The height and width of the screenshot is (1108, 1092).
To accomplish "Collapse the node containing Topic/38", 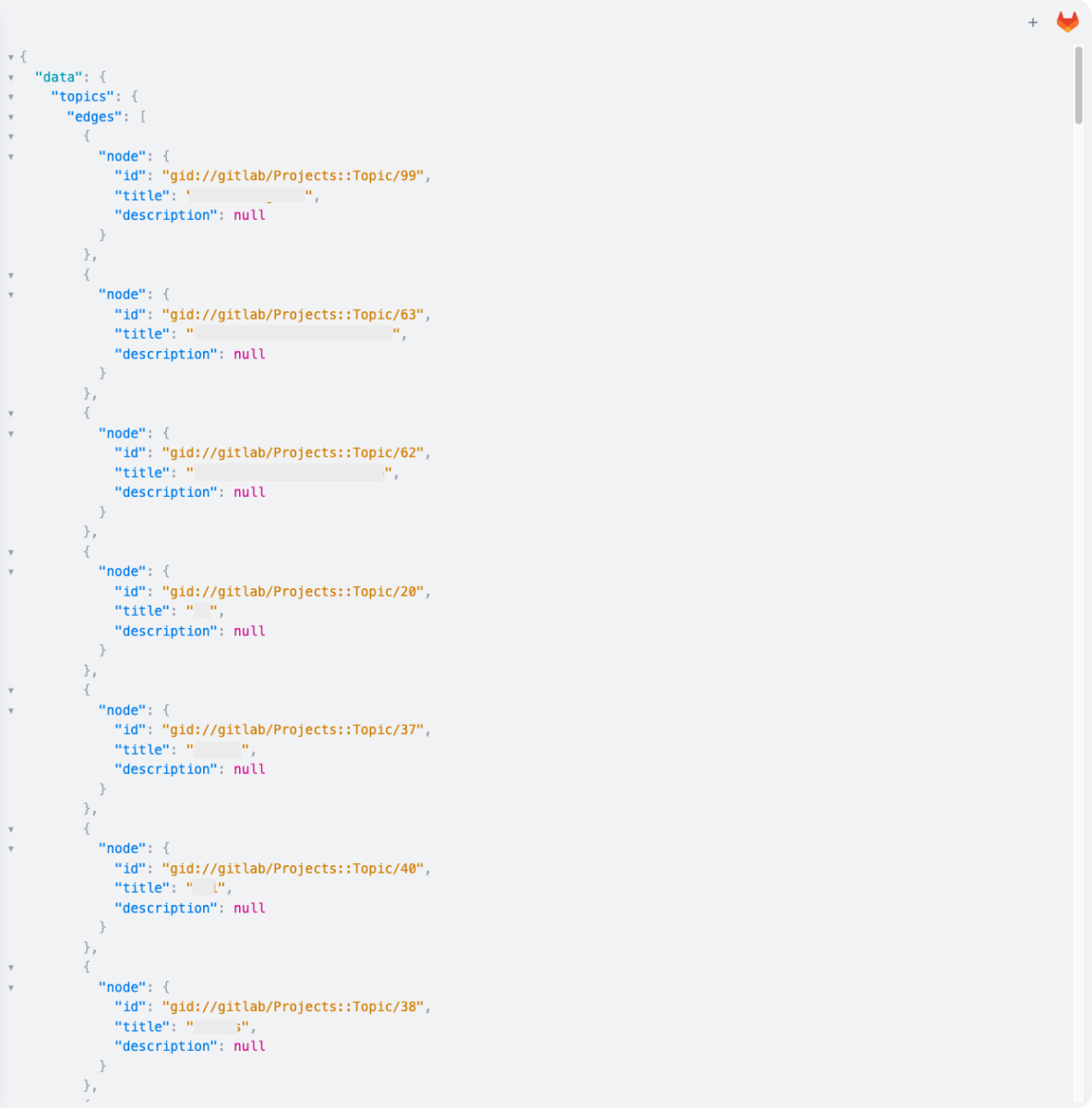I will click(10, 988).
